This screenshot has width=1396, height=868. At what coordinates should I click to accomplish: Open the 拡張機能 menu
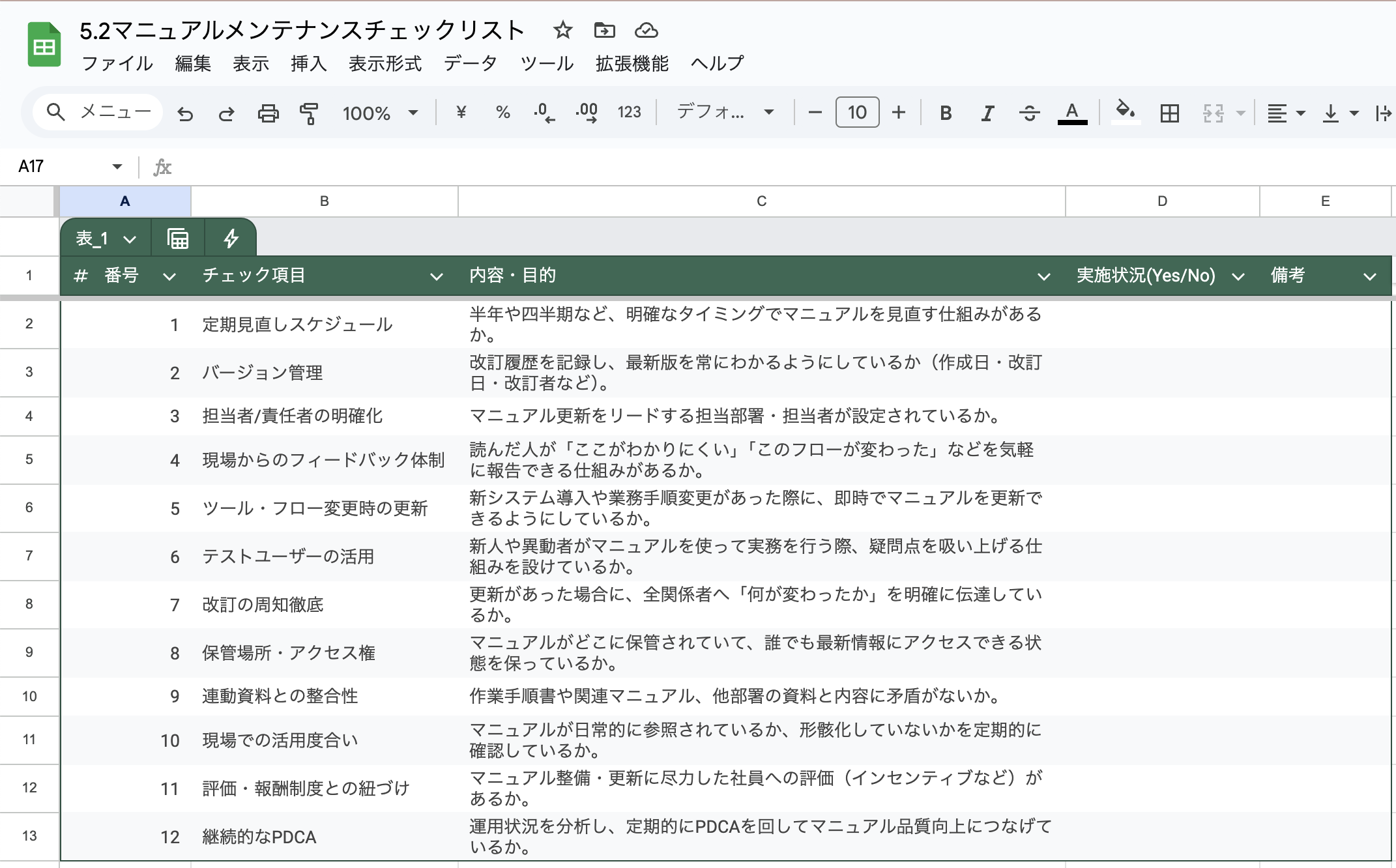pos(630,63)
